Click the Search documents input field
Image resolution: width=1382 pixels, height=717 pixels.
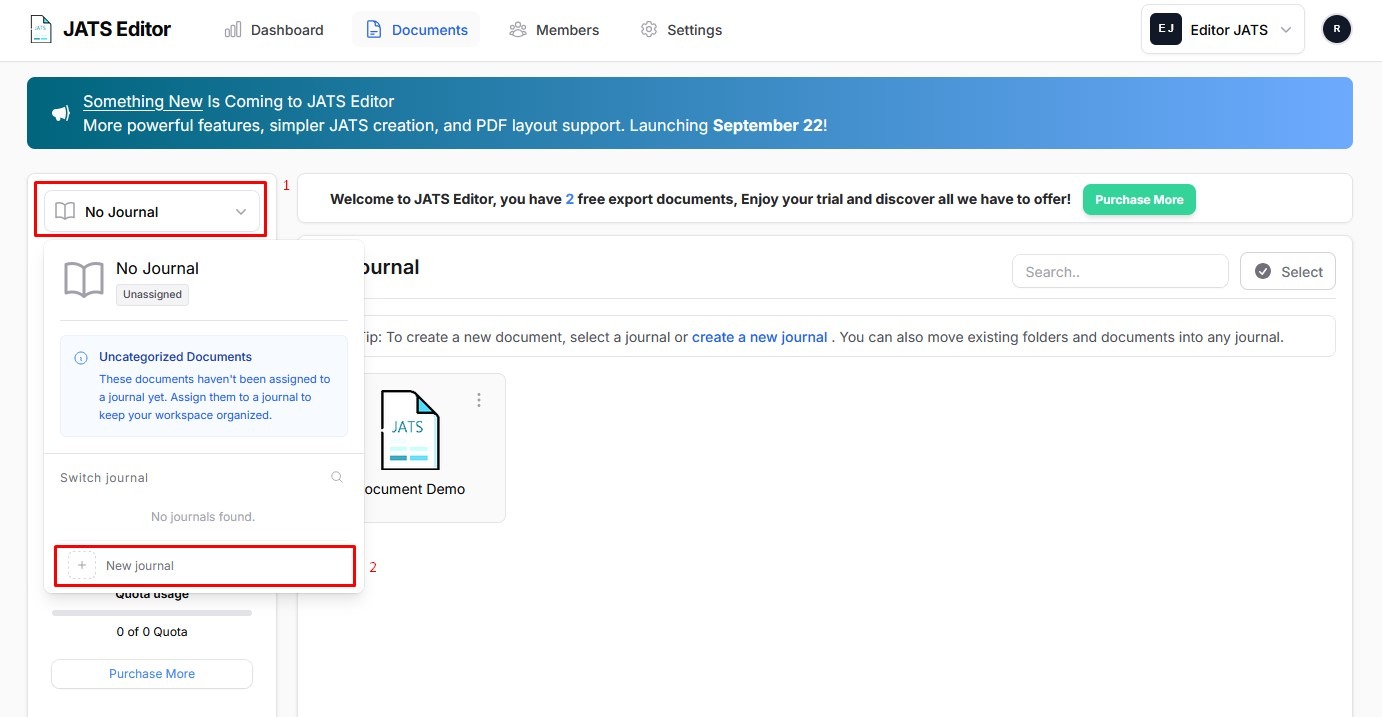pos(1120,271)
